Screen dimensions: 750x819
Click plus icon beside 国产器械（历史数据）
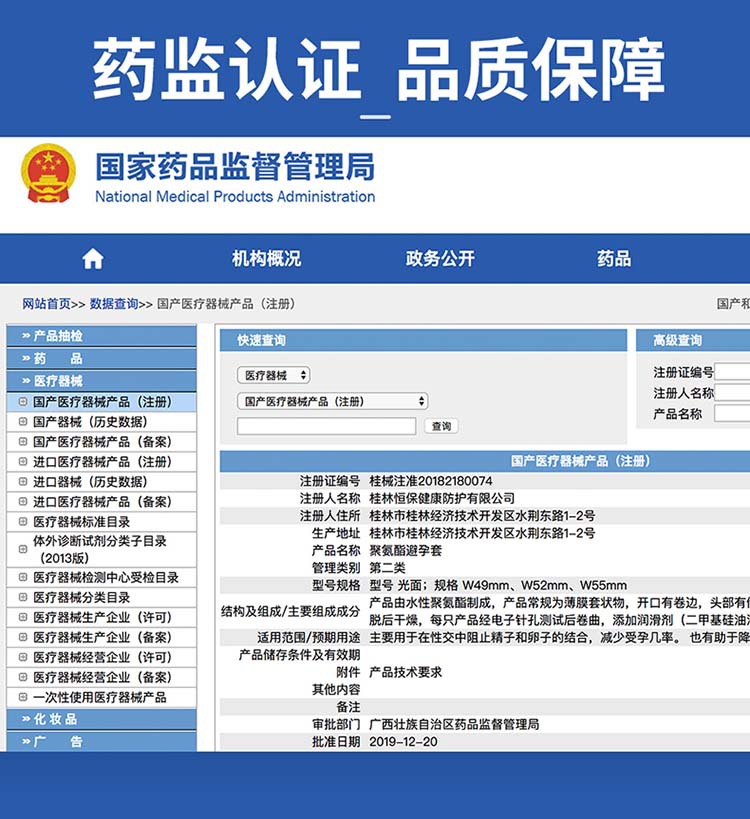tap(22, 422)
